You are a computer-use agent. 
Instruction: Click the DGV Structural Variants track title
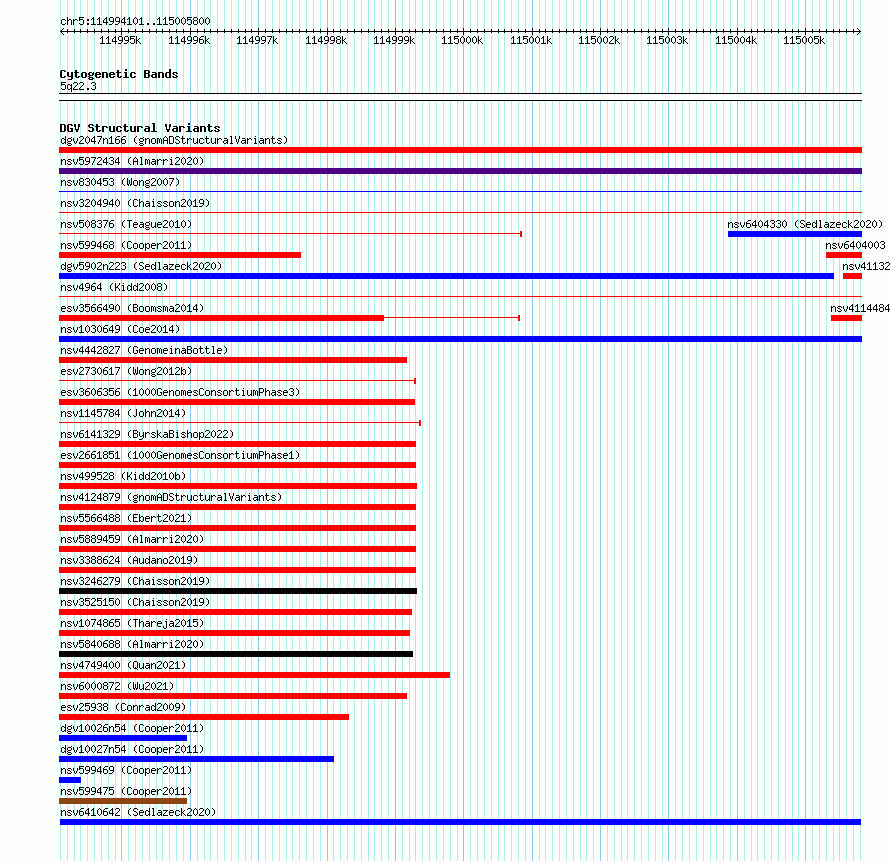coord(140,128)
